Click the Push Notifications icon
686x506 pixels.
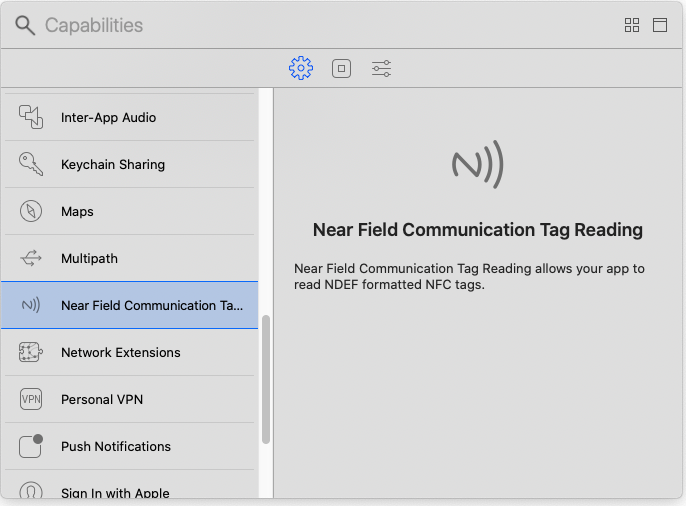point(31,446)
